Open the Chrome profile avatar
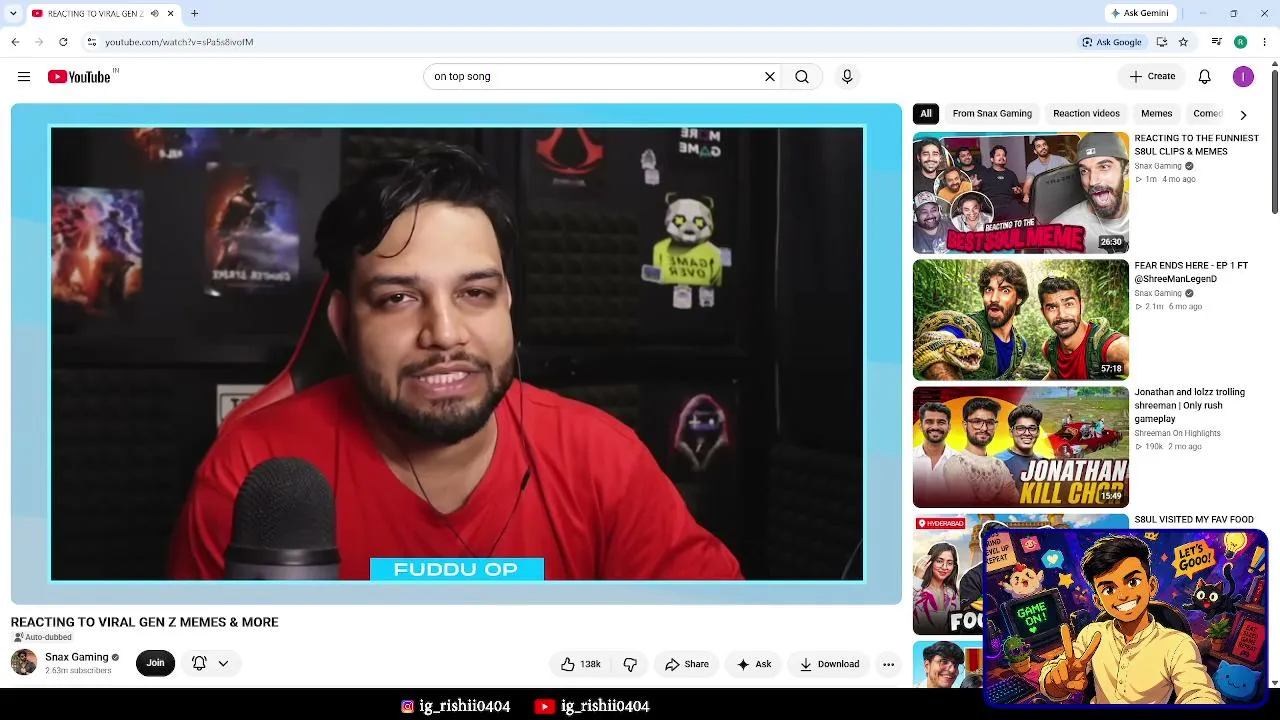 (x=1240, y=42)
